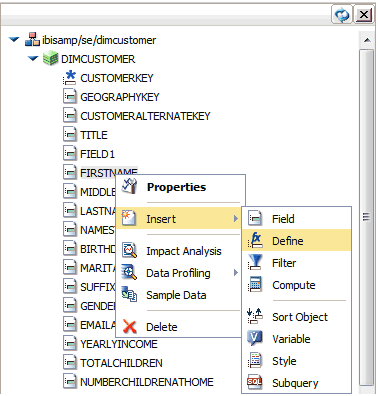Screen dimensions: 378x396
Task: Insert a Style from submenu
Action: point(297,361)
